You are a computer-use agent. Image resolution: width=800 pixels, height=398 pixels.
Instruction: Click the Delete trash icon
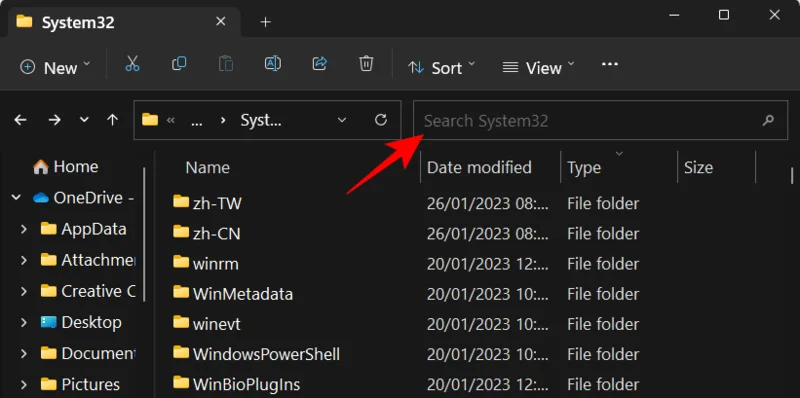(366, 64)
